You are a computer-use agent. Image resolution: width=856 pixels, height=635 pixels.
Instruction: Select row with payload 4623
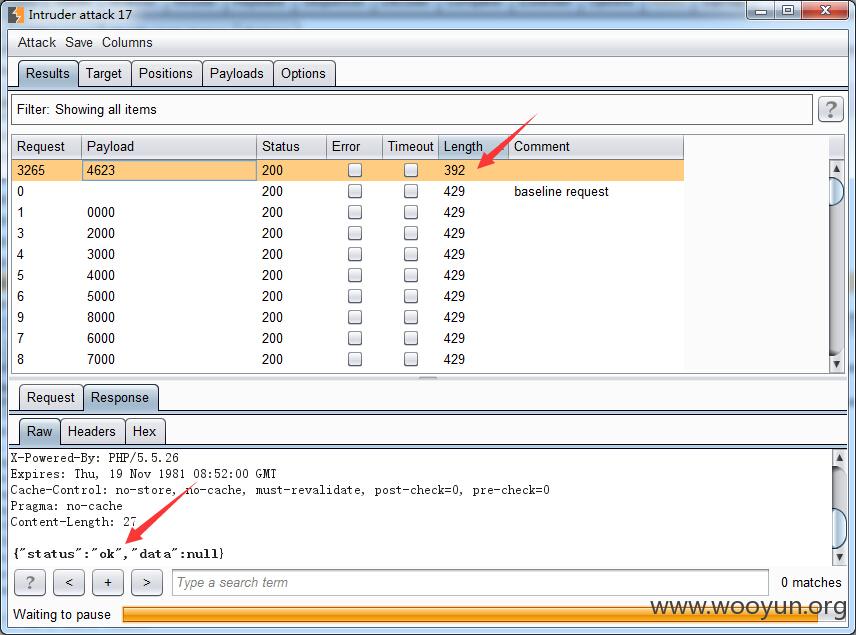(347, 170)
